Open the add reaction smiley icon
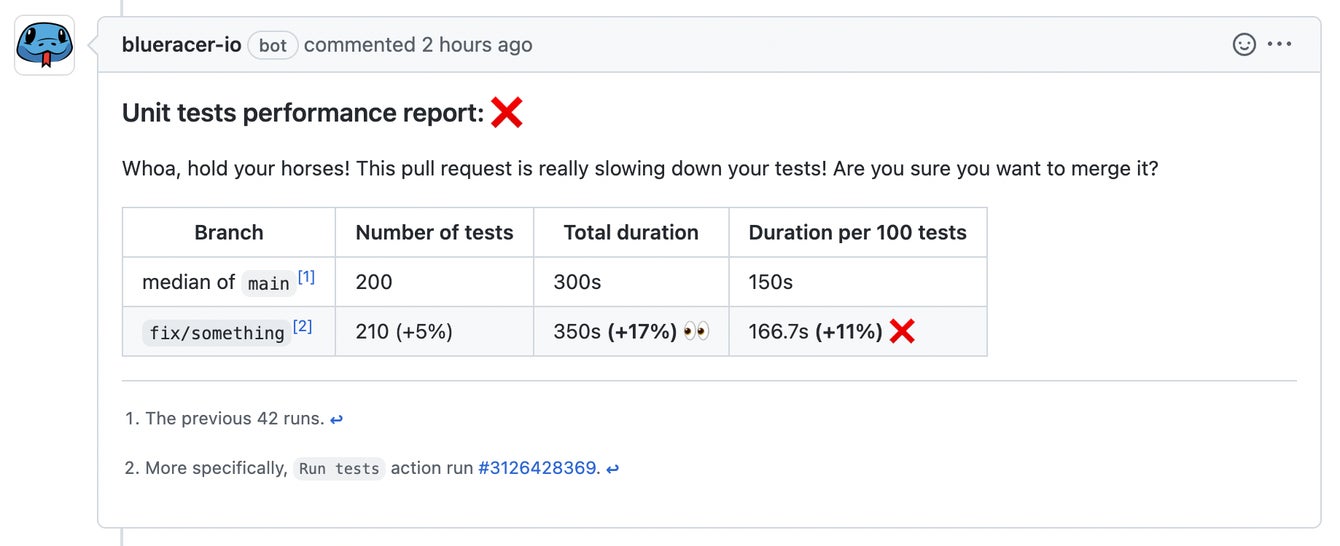 coord(1243,45)
